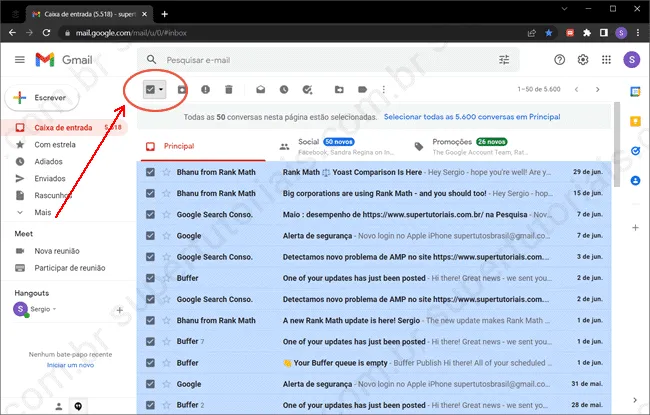Click the search magnifier icon
The height and width of the screenshot is (415, 650).
(152, 60)
